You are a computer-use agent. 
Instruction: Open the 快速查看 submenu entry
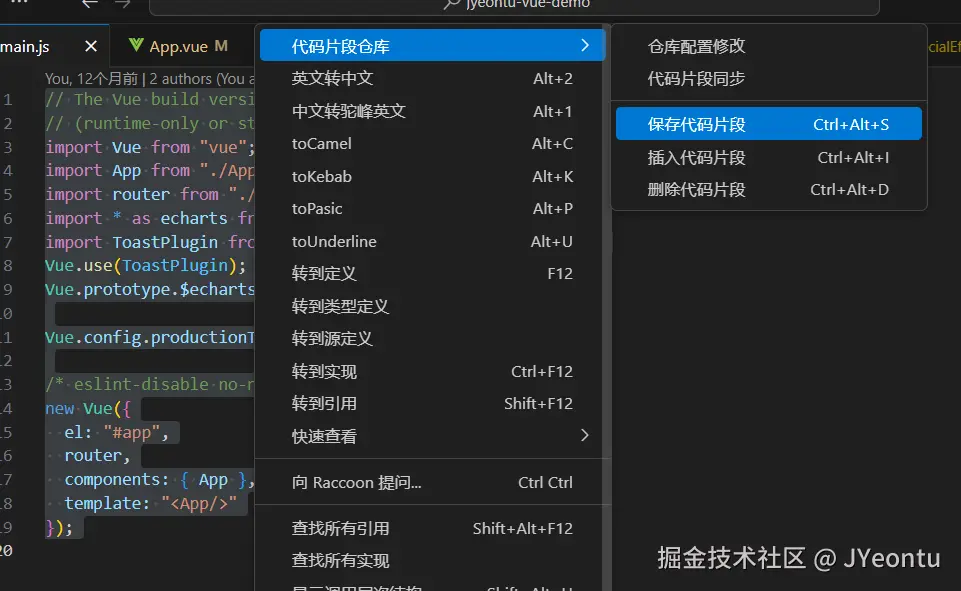[432, 436]
